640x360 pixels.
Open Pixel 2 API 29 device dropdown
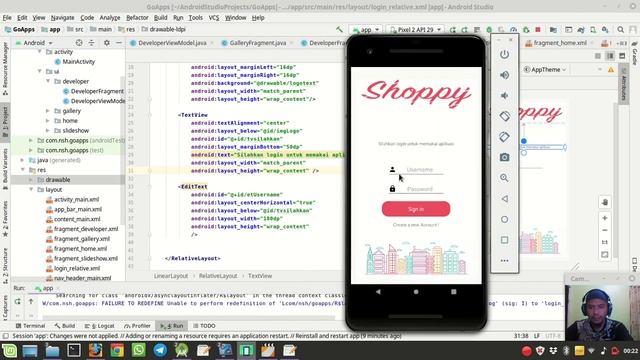point(416,30)
